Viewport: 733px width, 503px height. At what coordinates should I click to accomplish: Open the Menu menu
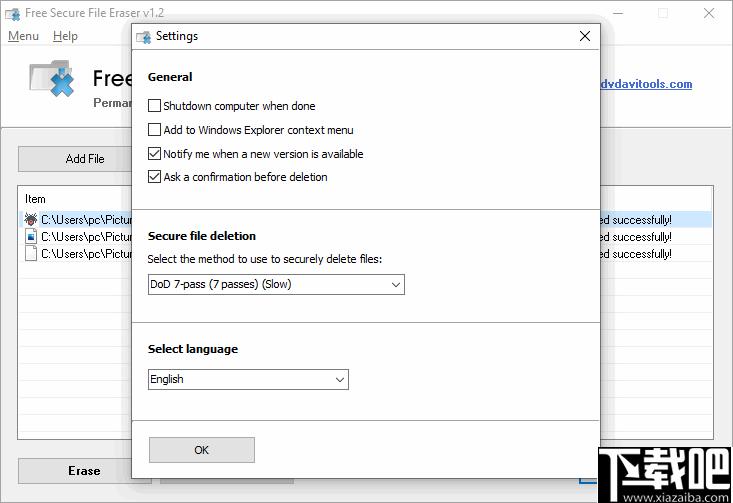[x=23, y=36]
